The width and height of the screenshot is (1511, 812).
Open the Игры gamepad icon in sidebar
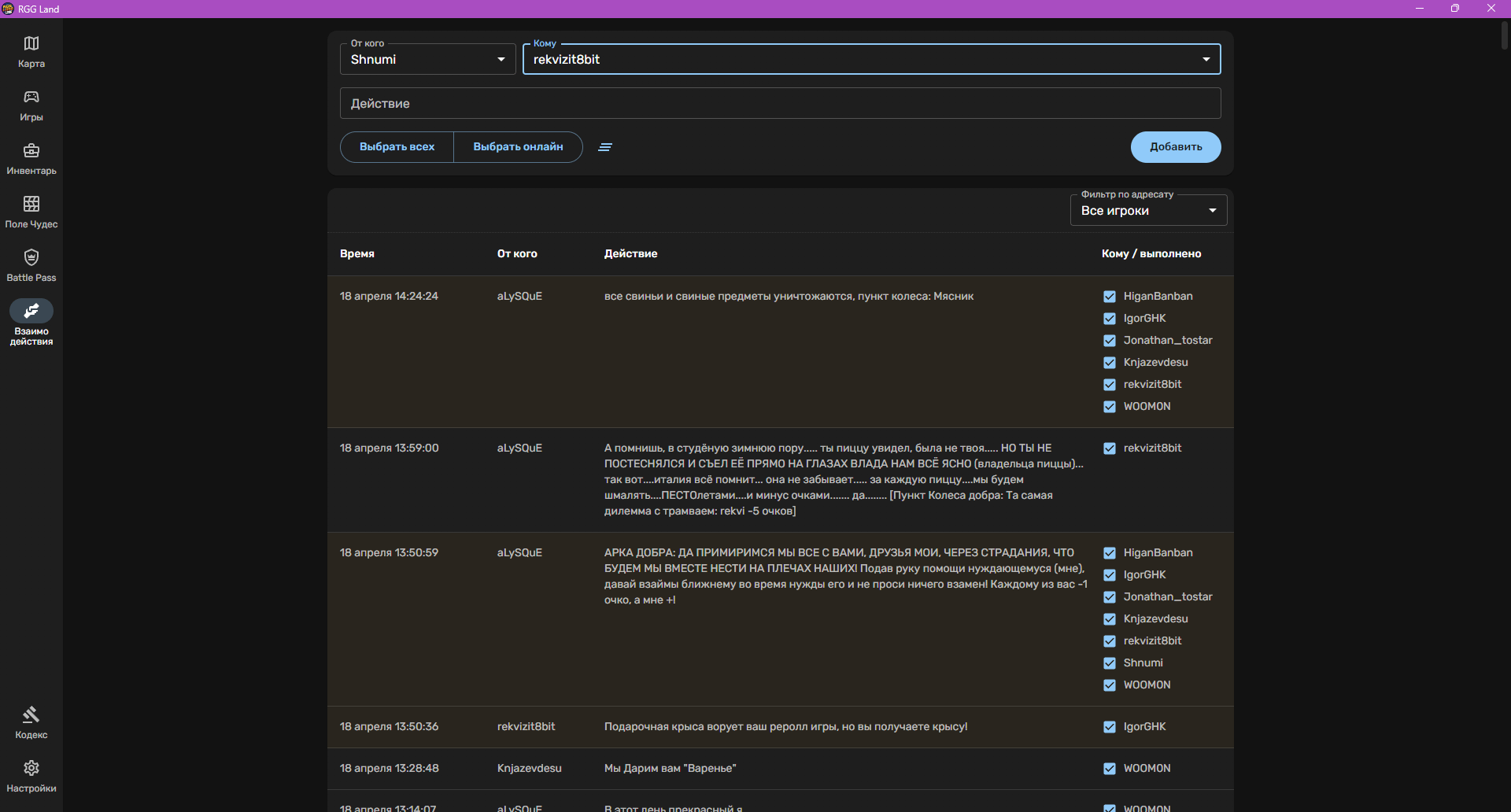(x=31, y=98)
